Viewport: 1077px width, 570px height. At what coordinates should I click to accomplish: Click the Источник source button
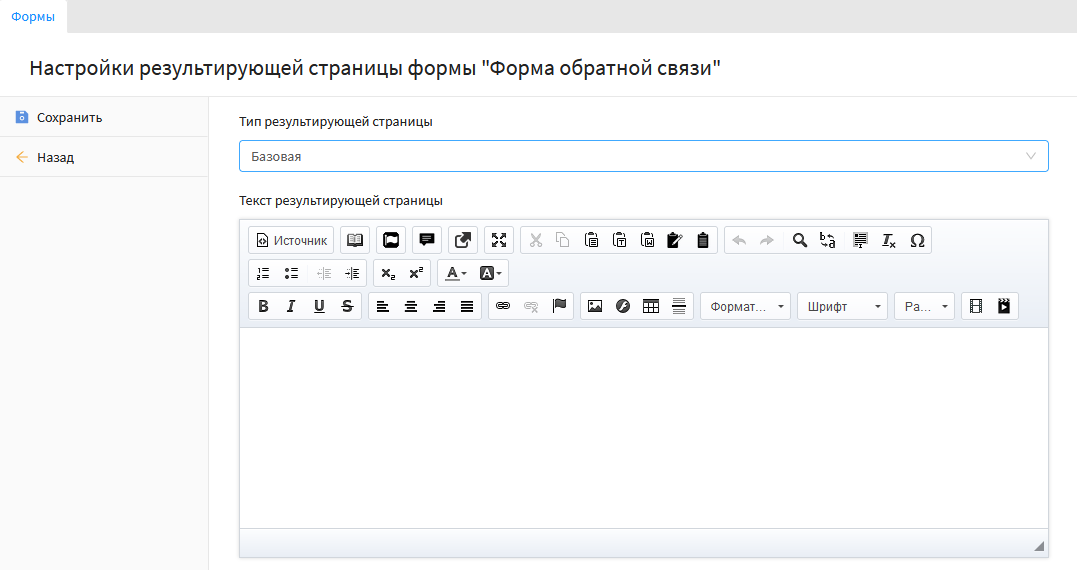(x=291, y=240)
